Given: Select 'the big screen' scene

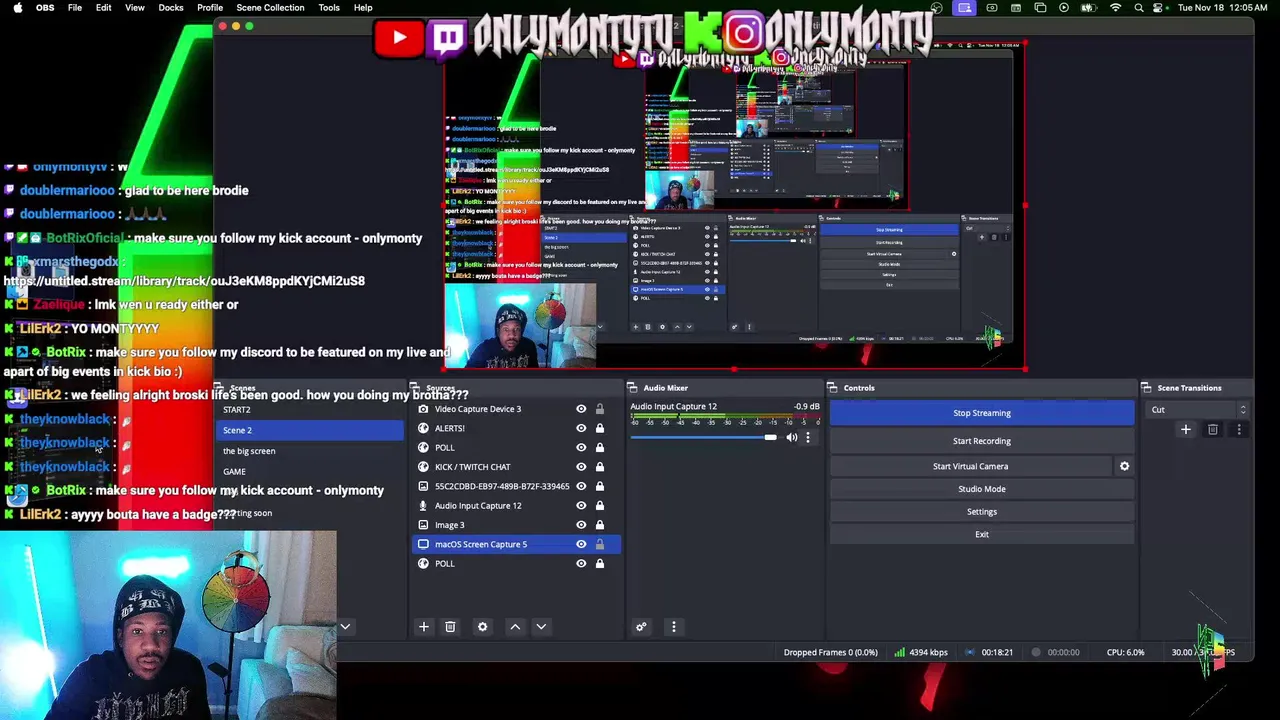Looking at the screenshot, I should pos(310,451).
